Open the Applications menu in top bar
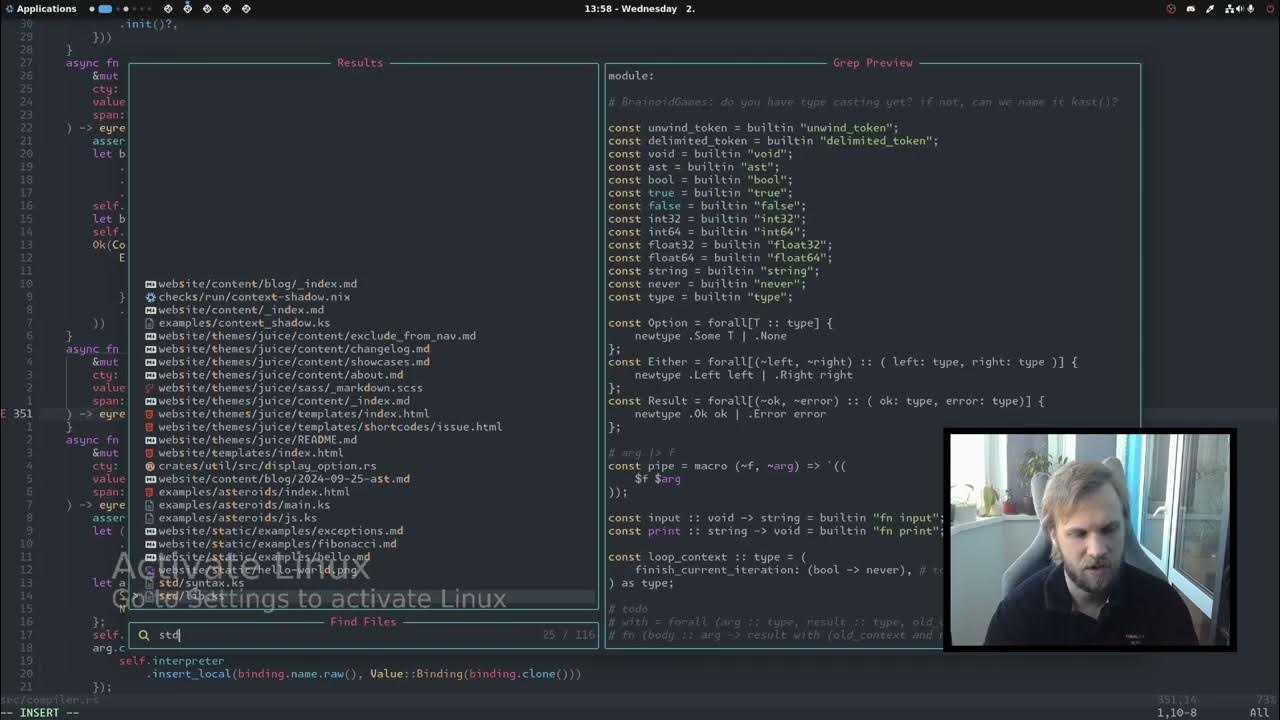 [x=40, y=8]
